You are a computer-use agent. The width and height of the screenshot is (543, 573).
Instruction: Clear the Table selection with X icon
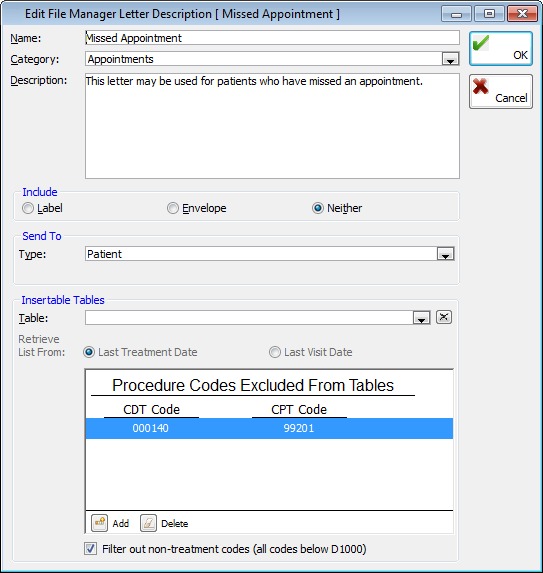click(444, 317)
